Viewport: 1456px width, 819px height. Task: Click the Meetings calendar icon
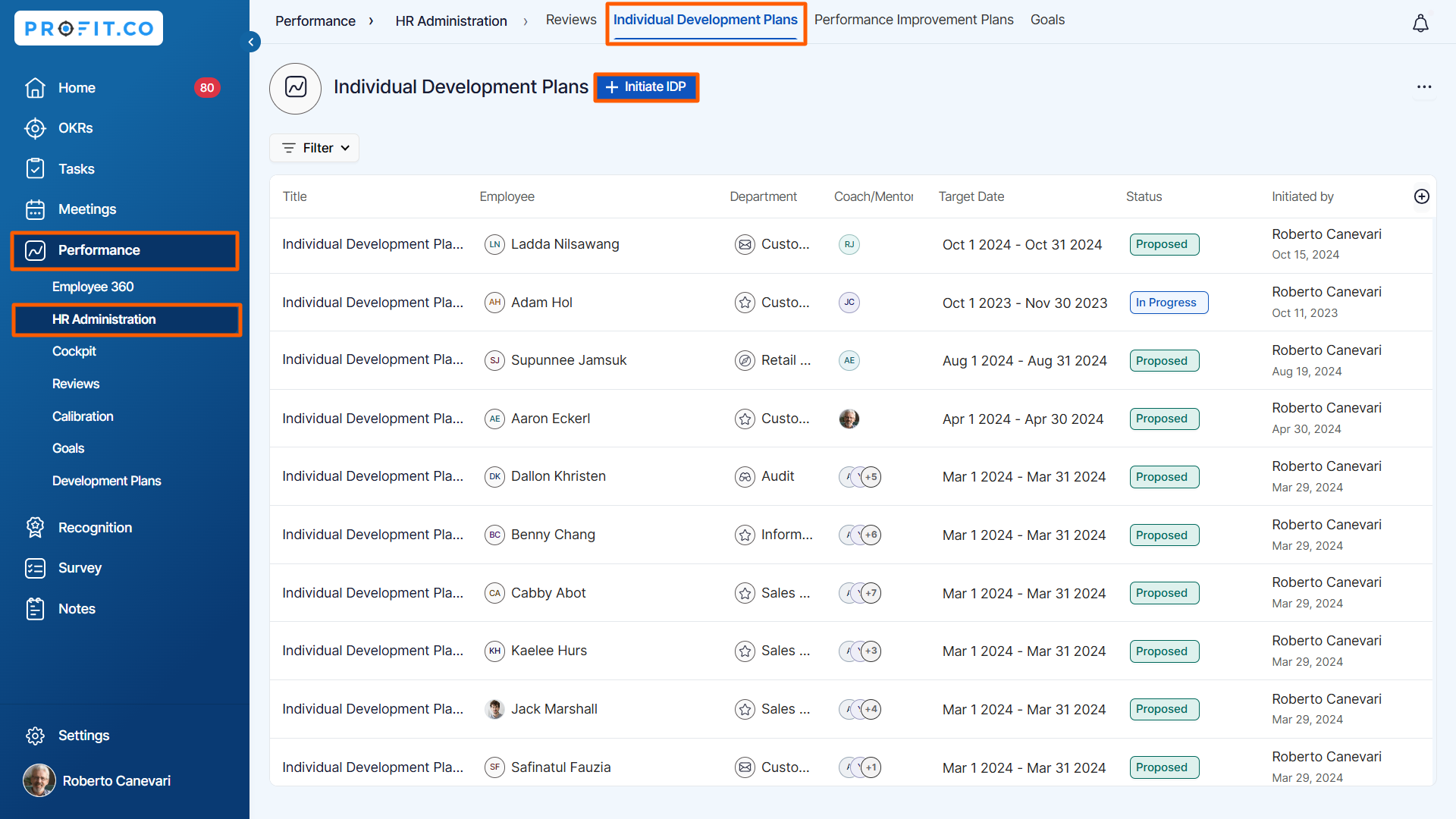tap(35, 209)
